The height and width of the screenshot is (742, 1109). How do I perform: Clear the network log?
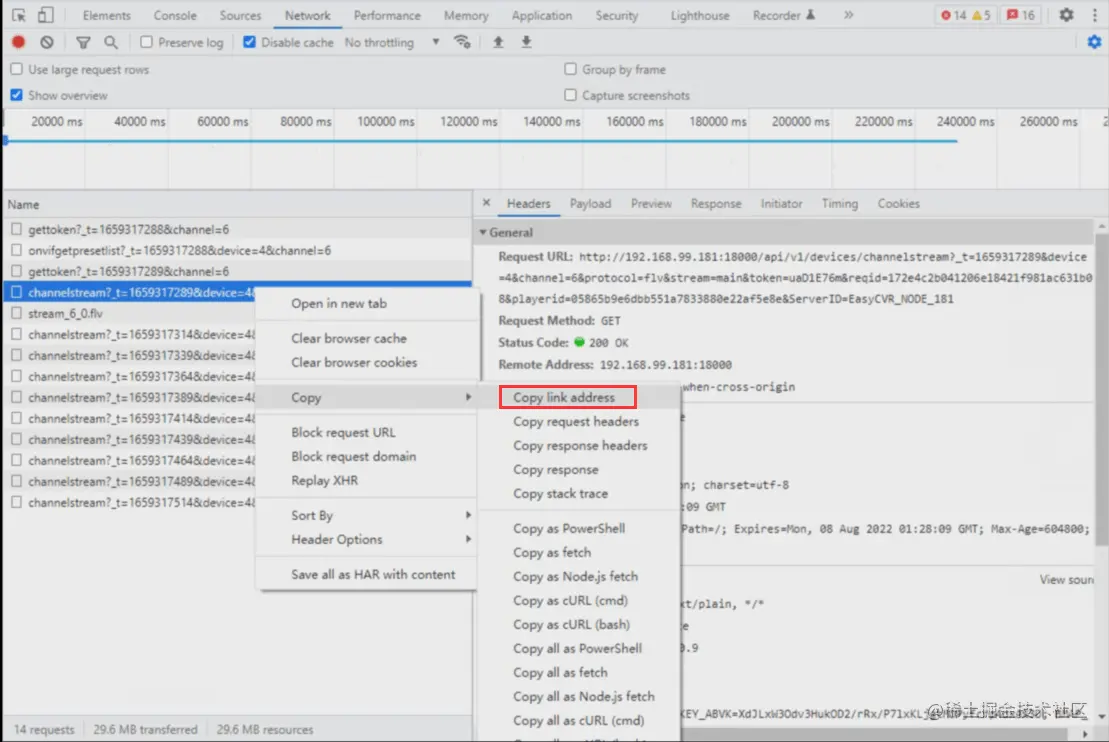point(47,42)
